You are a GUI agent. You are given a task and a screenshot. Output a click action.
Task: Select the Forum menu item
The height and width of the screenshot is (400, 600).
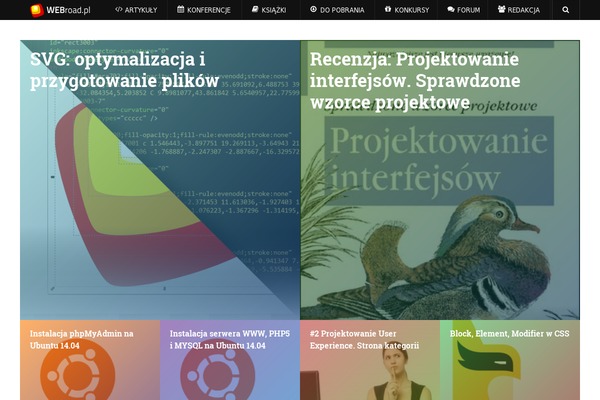click(468, 9)
